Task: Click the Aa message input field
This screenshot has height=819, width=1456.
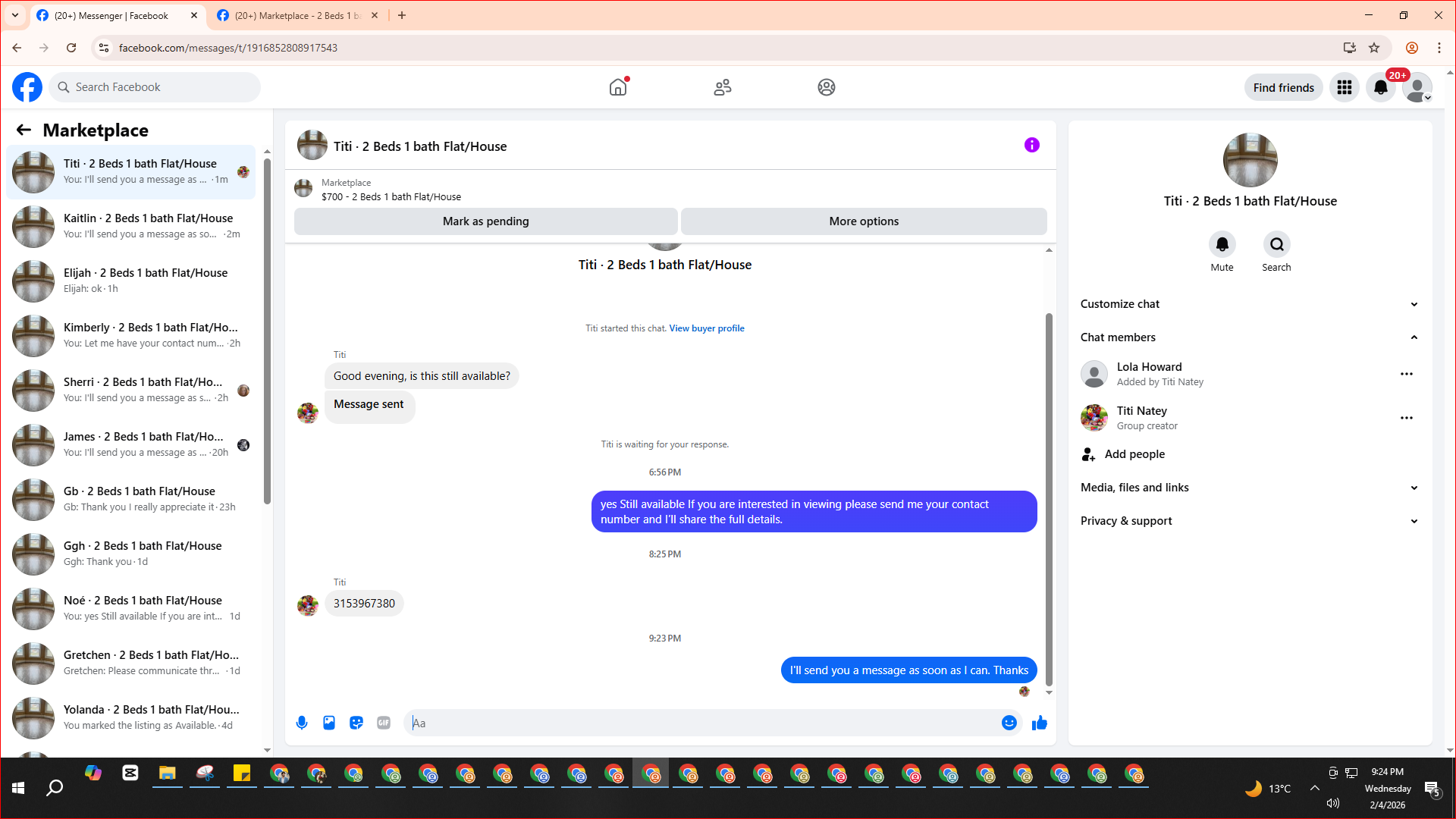Action: point(701,723)
